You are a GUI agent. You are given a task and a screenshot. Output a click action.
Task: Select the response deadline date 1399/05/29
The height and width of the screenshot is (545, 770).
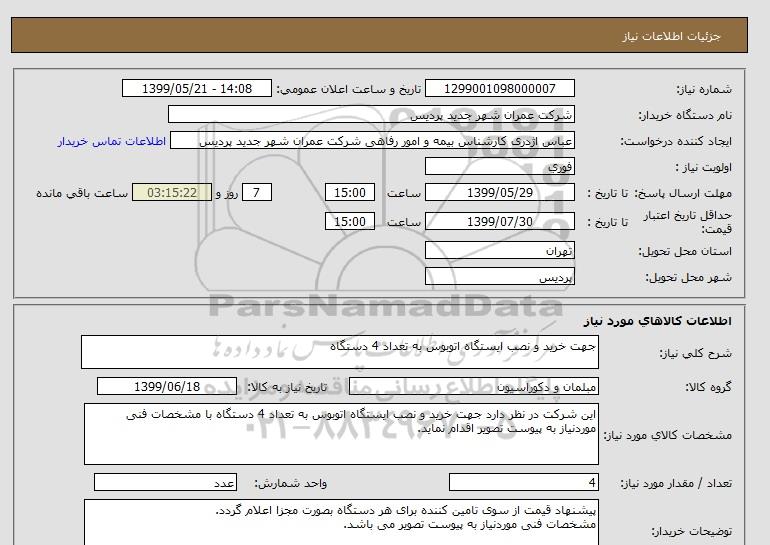pyautogui.click(x=499, y=192)
